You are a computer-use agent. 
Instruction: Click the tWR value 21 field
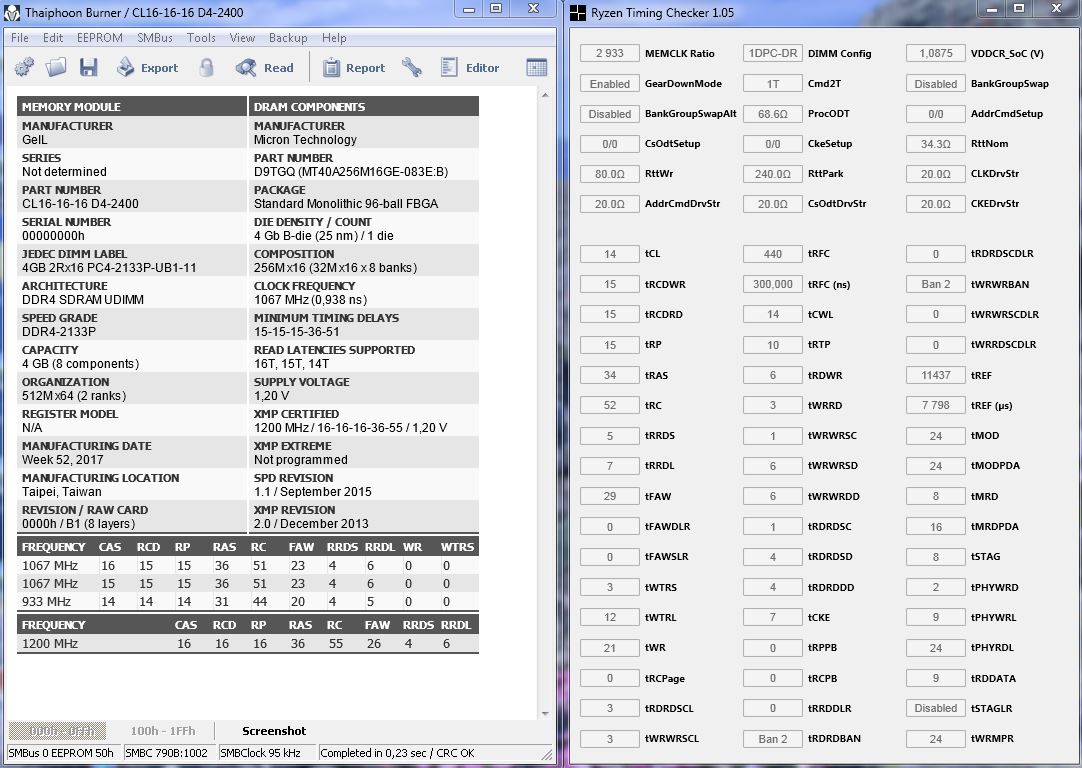(x=609, y=648)
